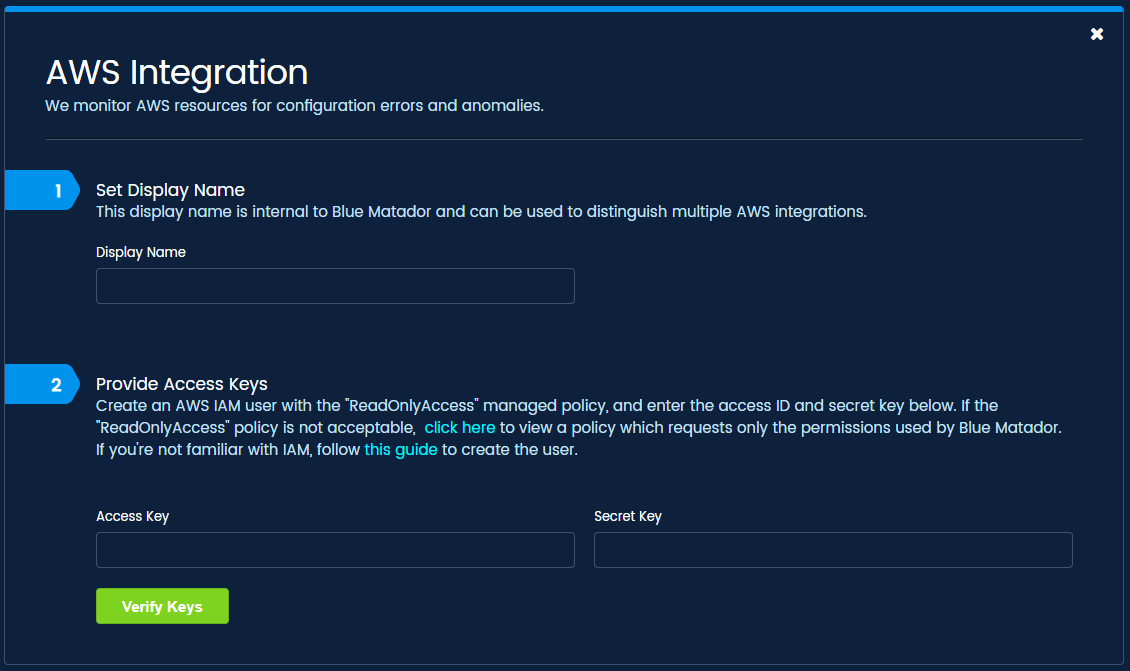
Task: Click the Set Display Name heading
Action: coord(170,189)
